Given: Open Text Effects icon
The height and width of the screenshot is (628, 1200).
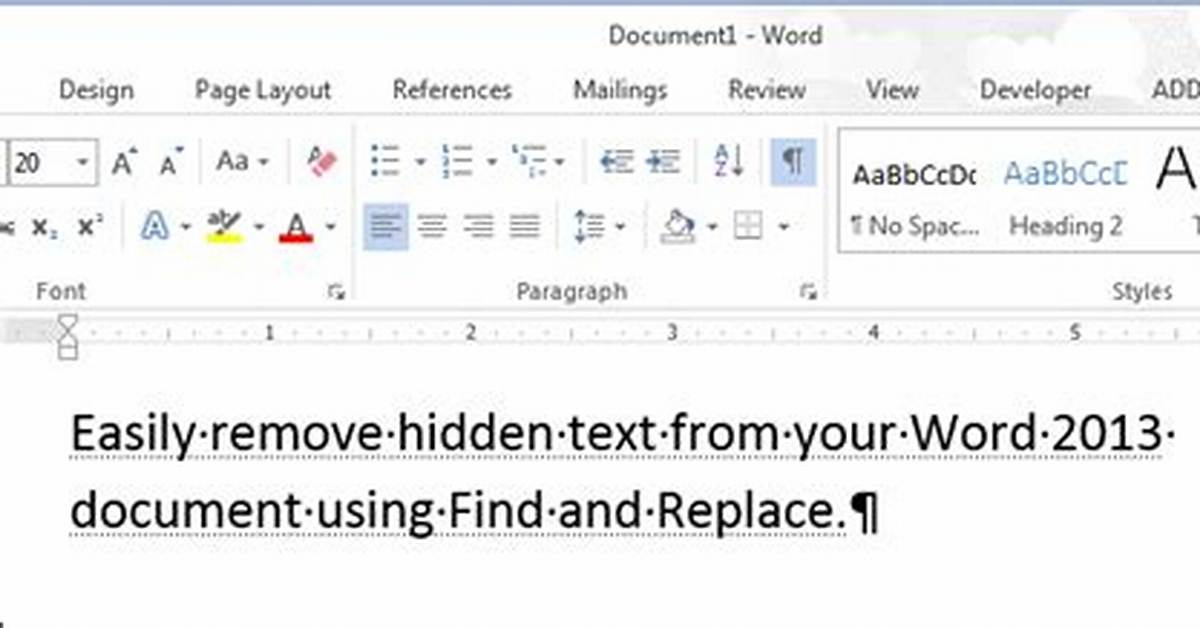Looking at the screenshot, I should point(154,227).
